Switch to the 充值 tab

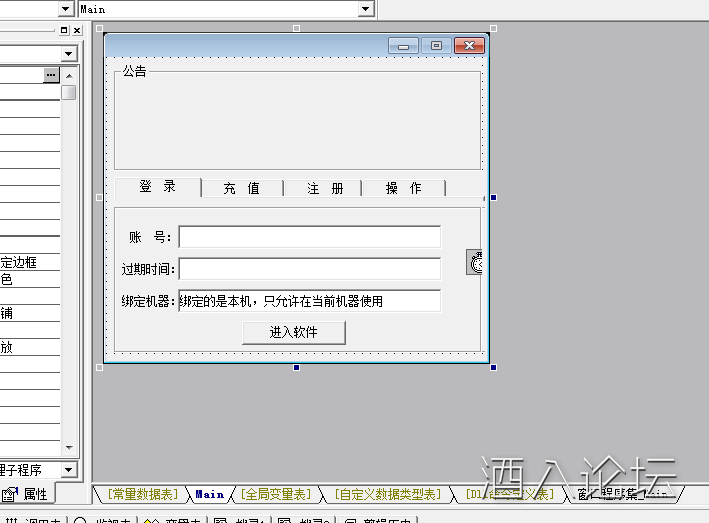point(241,188)
